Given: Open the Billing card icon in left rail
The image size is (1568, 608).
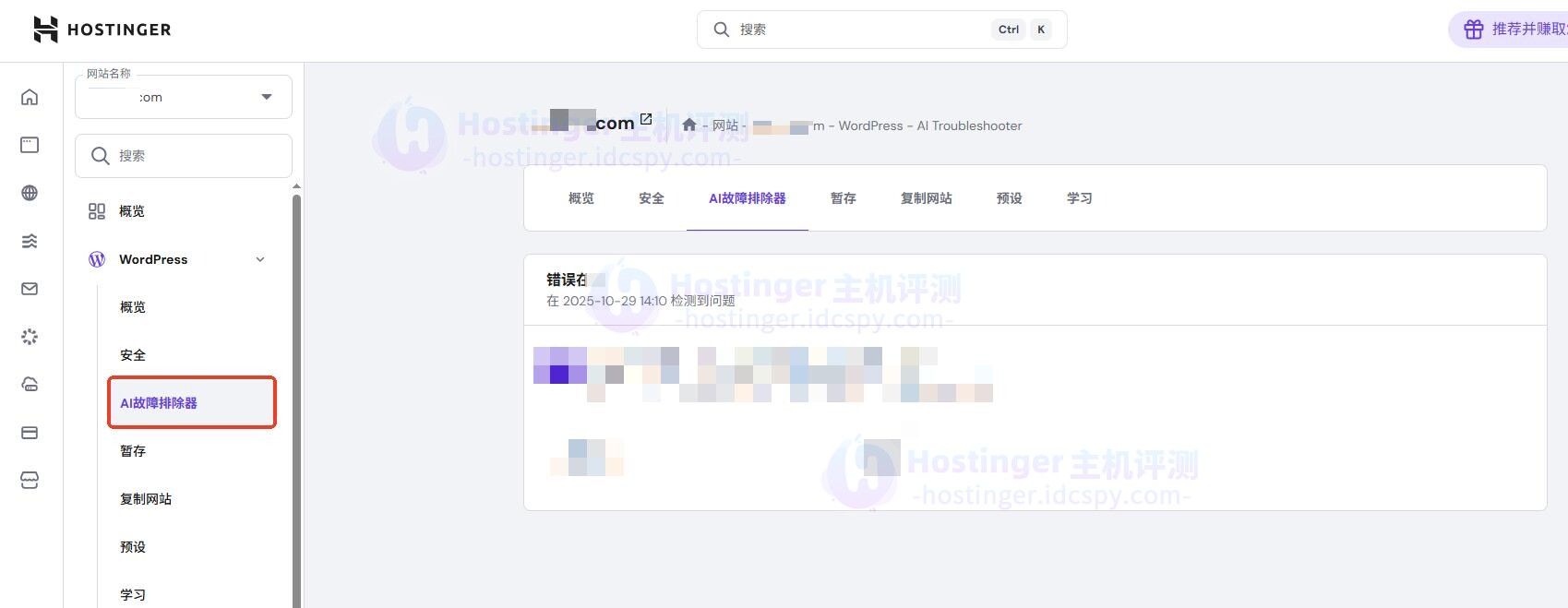Looking at the screenshot, I should pos(30,433).
